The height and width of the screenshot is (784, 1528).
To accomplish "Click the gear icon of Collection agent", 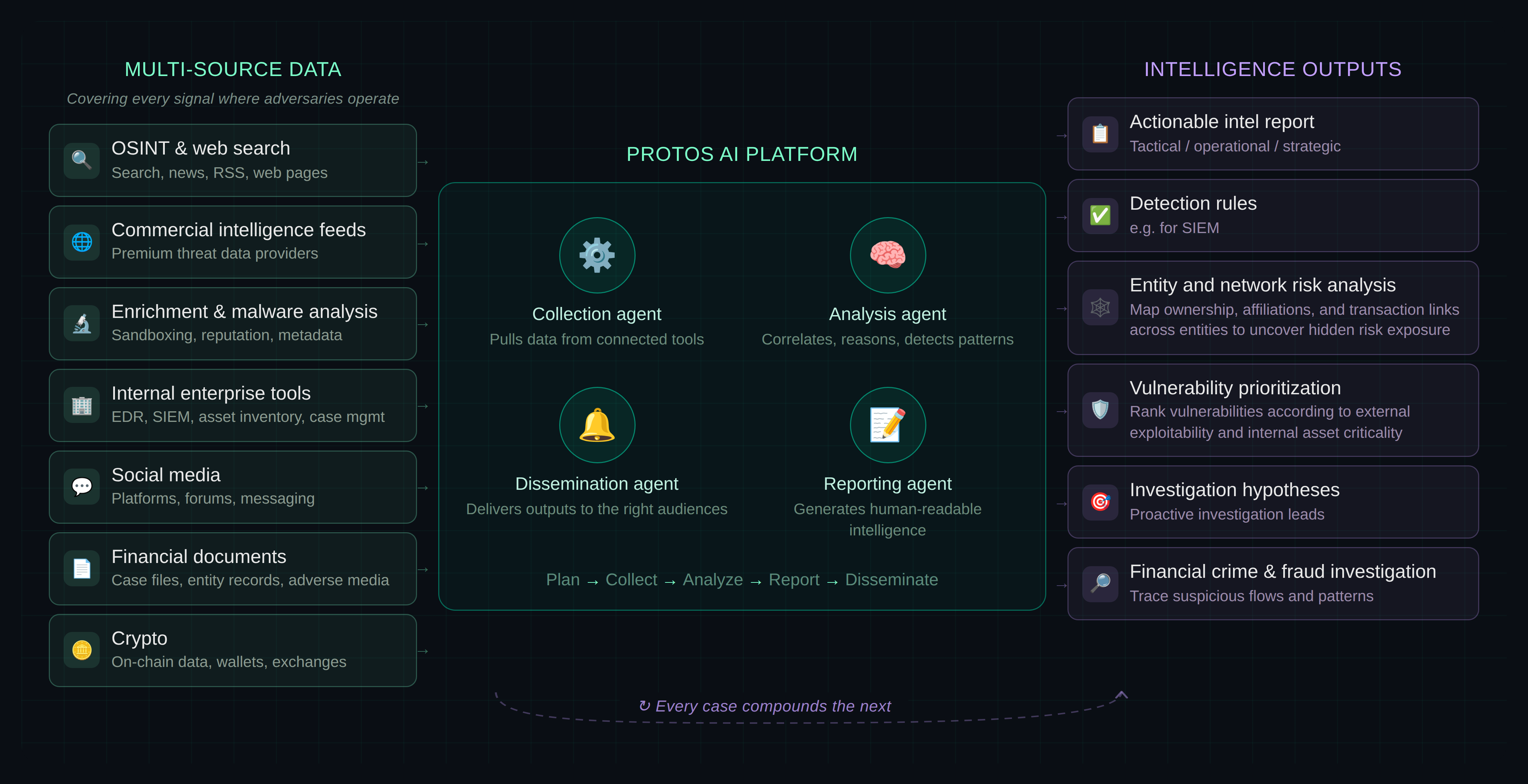I will click(x=597, y=255).
